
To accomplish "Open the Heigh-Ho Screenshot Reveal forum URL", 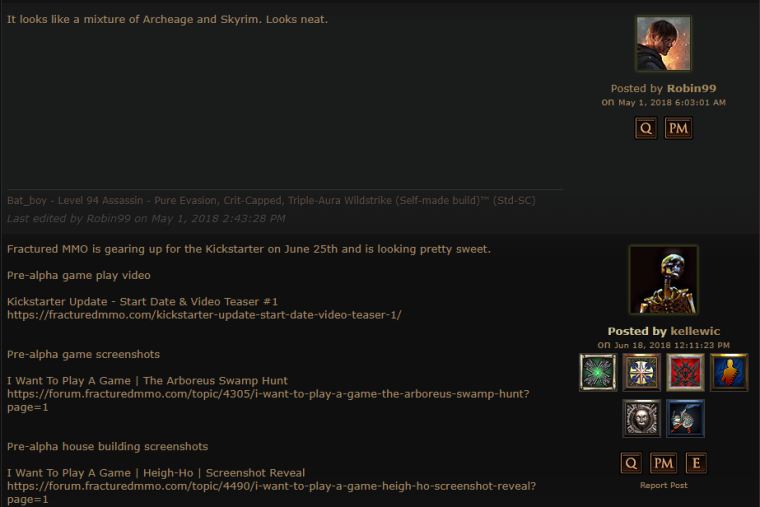I will pyautogui.click(x=271, y=492).
